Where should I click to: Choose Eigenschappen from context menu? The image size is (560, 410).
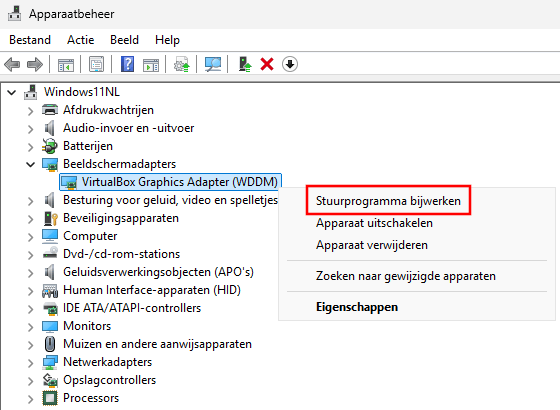coord(357,307)
